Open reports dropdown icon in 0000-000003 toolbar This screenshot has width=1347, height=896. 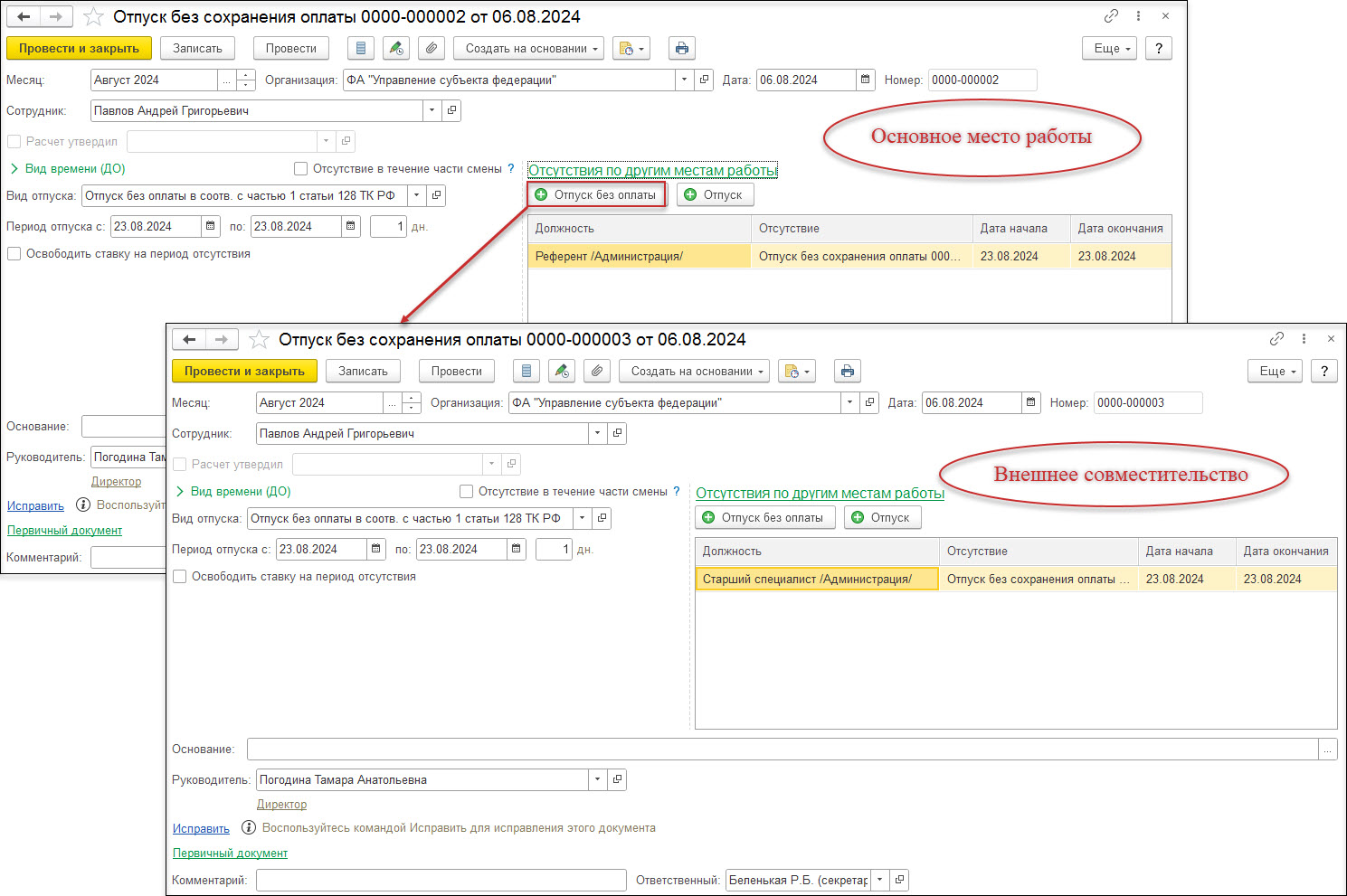coord(797,372)
